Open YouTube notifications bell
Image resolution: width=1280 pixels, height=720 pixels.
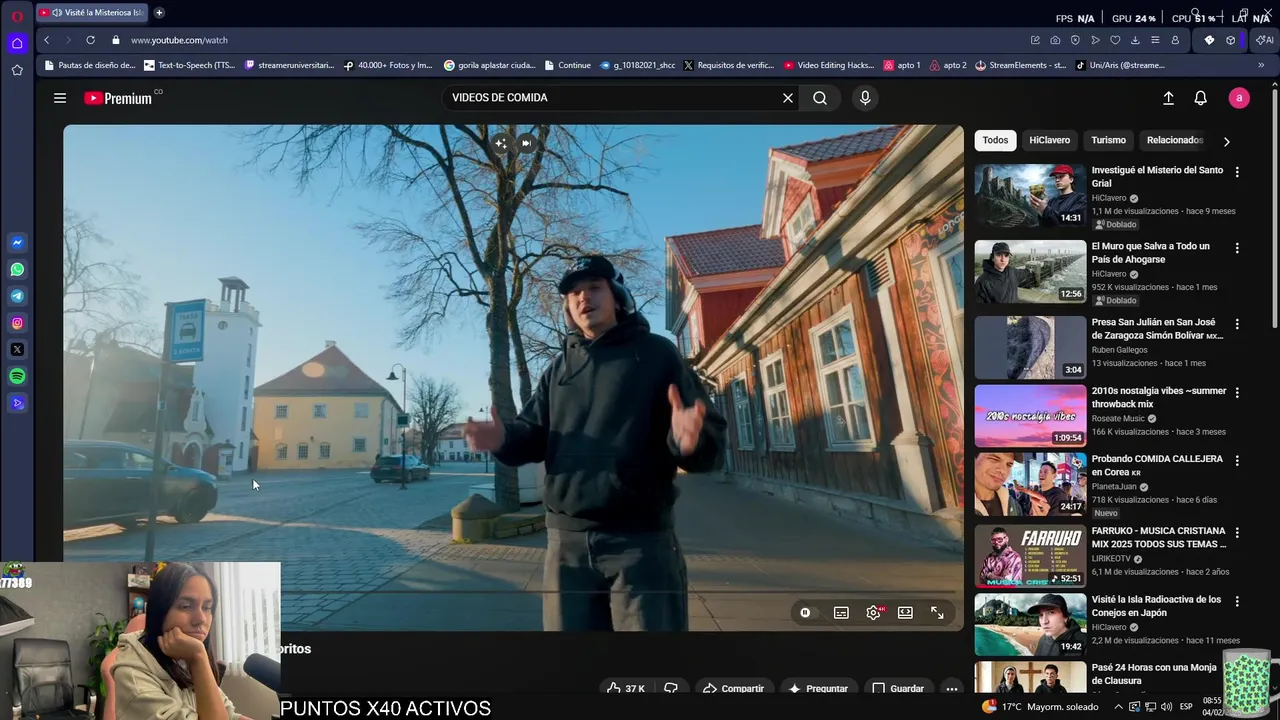pos(1201,98)
